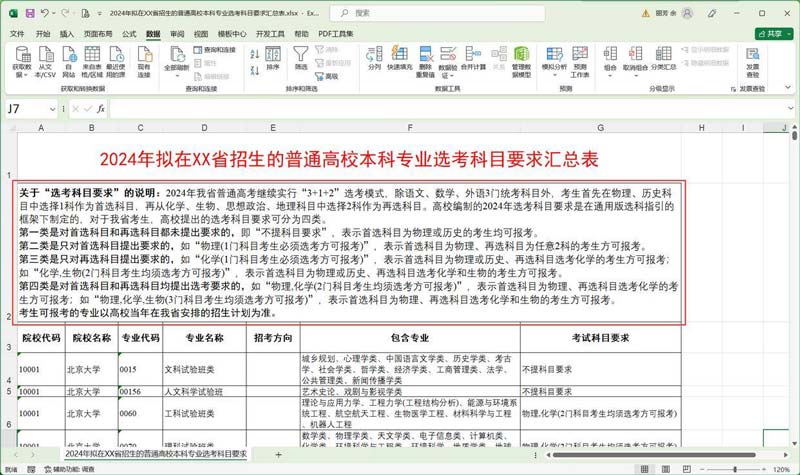Viewport: 800px width, 475px height.
Task: Click 高级 (Advanced) filter option
Action: pos(327,76)
